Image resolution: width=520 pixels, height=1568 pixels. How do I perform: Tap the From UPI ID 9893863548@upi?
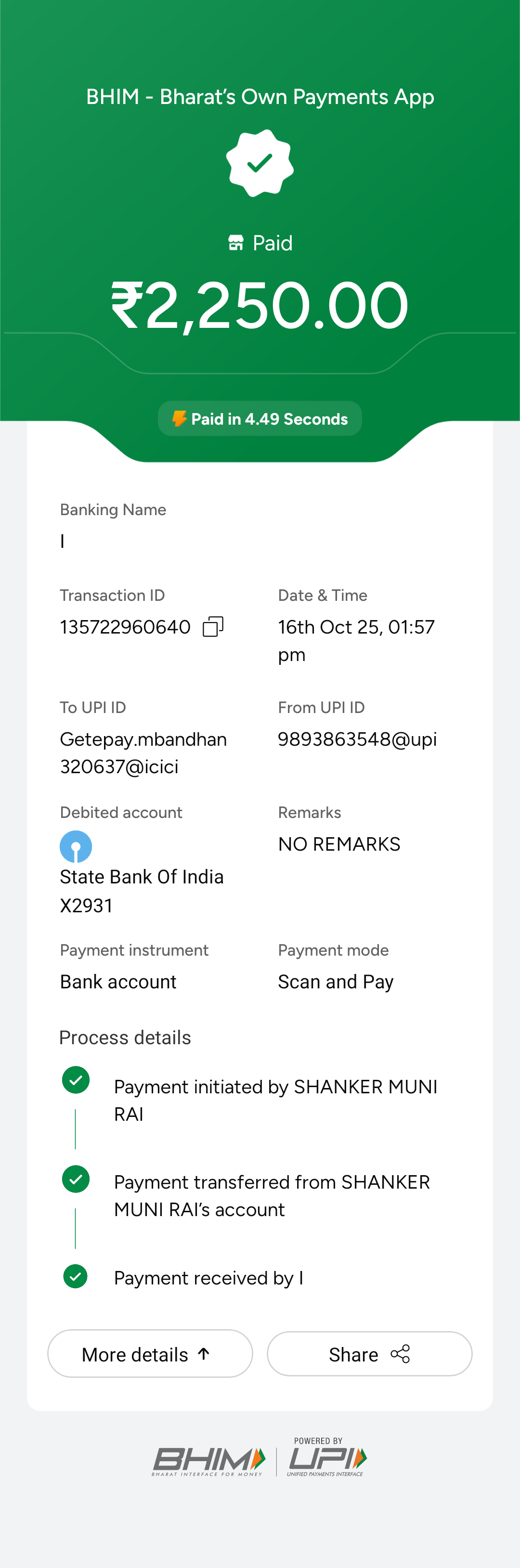pos(357,739)
